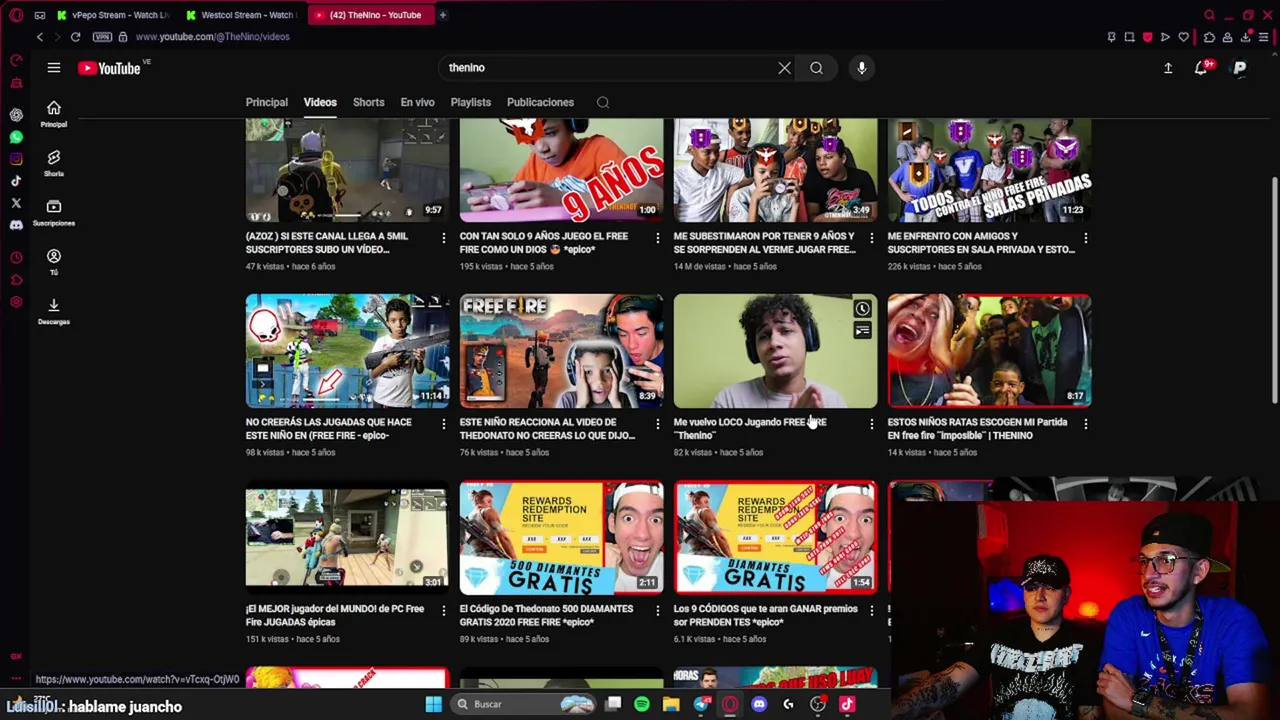Play the 9 AÑOS thumbnail video

click(x=561, y=170)
